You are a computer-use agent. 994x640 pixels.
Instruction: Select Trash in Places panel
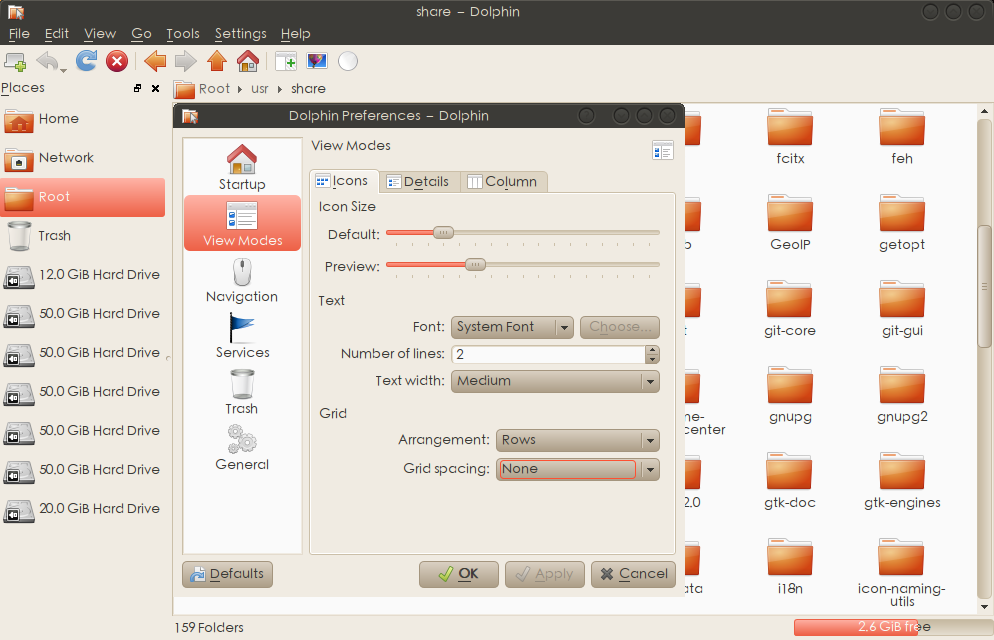click(x=82, y=236)
